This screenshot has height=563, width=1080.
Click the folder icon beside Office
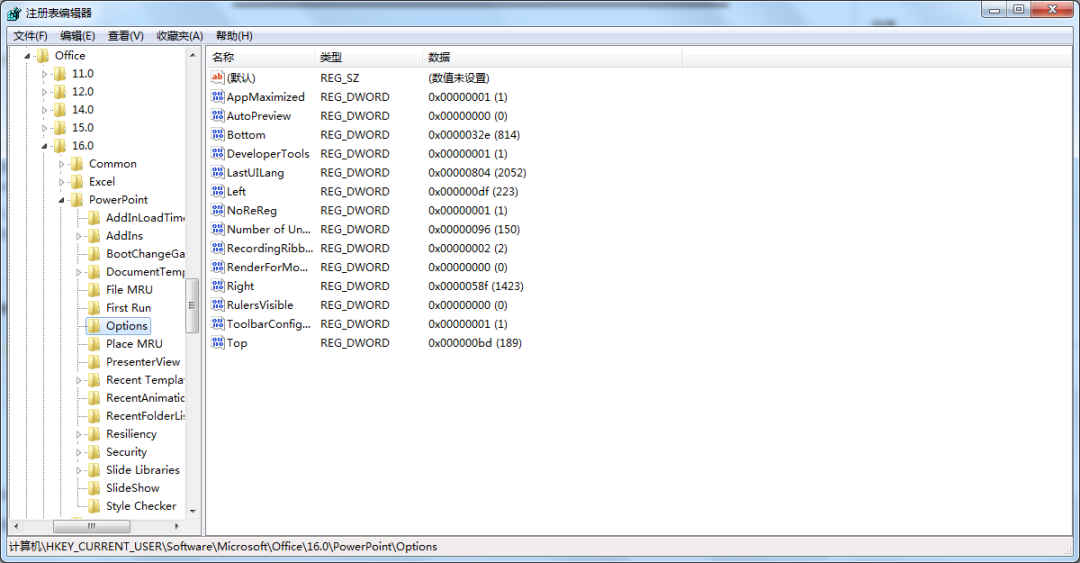point(43,56)
